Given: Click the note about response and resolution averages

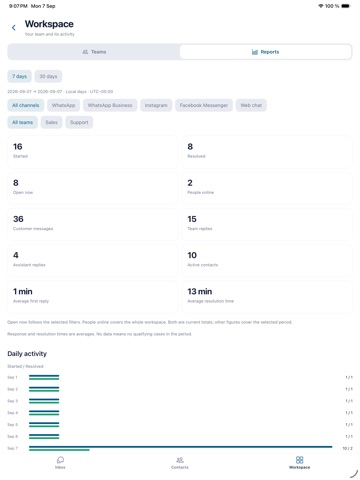Looking at the screenshot, I should tap(99, 334).
